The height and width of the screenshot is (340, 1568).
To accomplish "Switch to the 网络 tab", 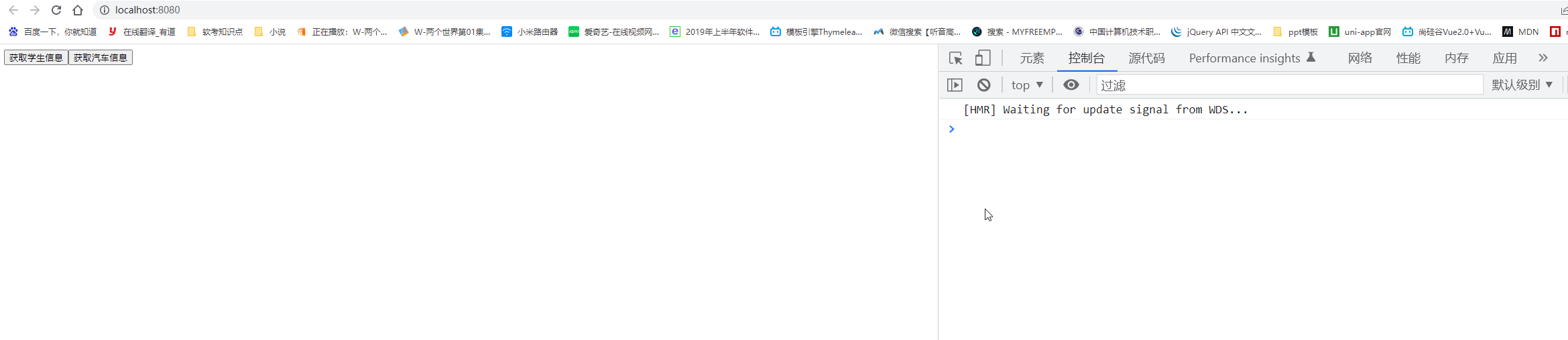I will [x=1360, y=58].
